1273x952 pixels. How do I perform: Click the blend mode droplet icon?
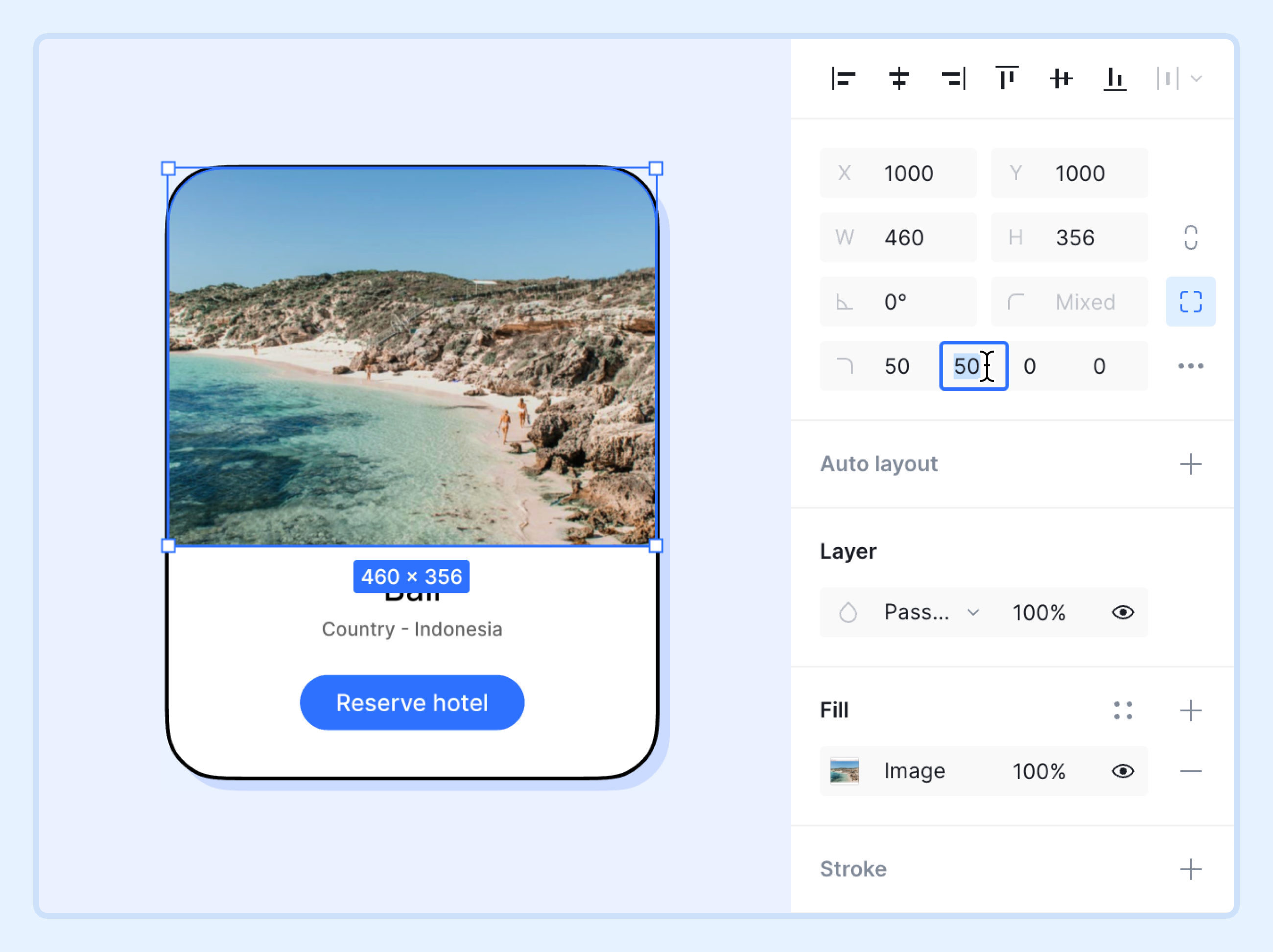(x=848, y=612)
